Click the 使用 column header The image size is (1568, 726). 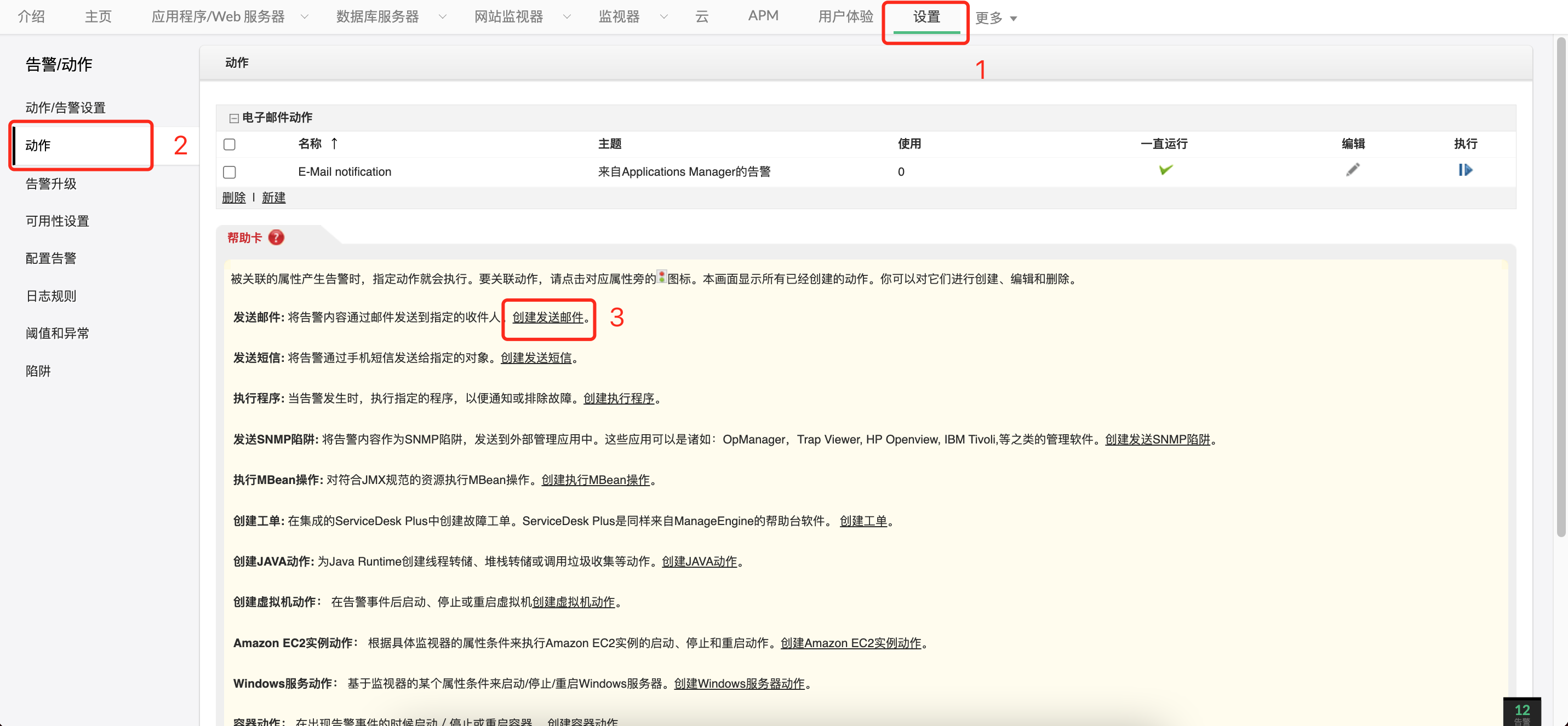(x=909, y=143)
